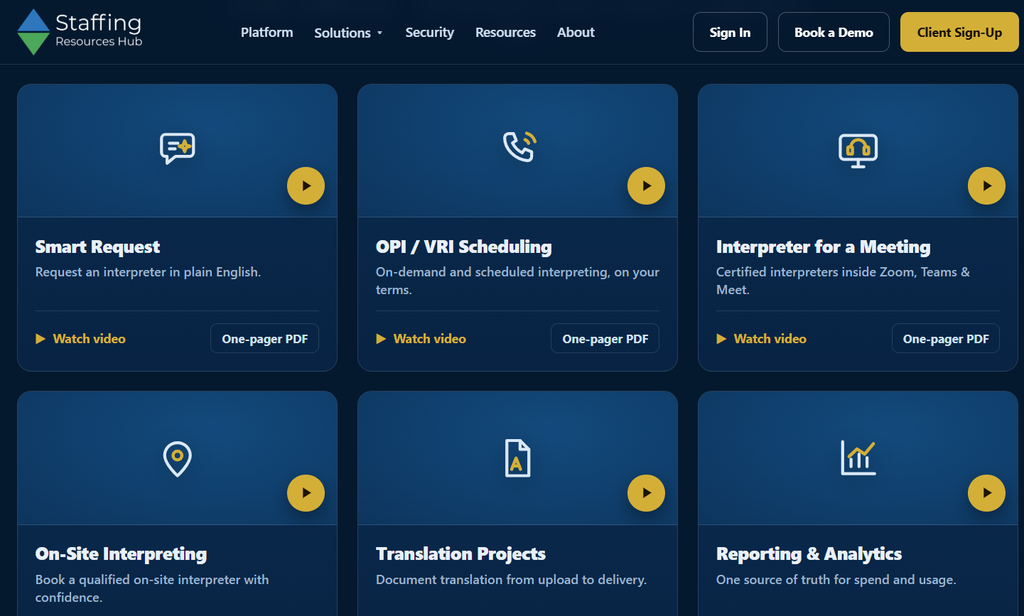Image resolution: width=1024 pixels, height=616 pixels.
Task: Open the Resources nav link
Action: click(505, 32)
